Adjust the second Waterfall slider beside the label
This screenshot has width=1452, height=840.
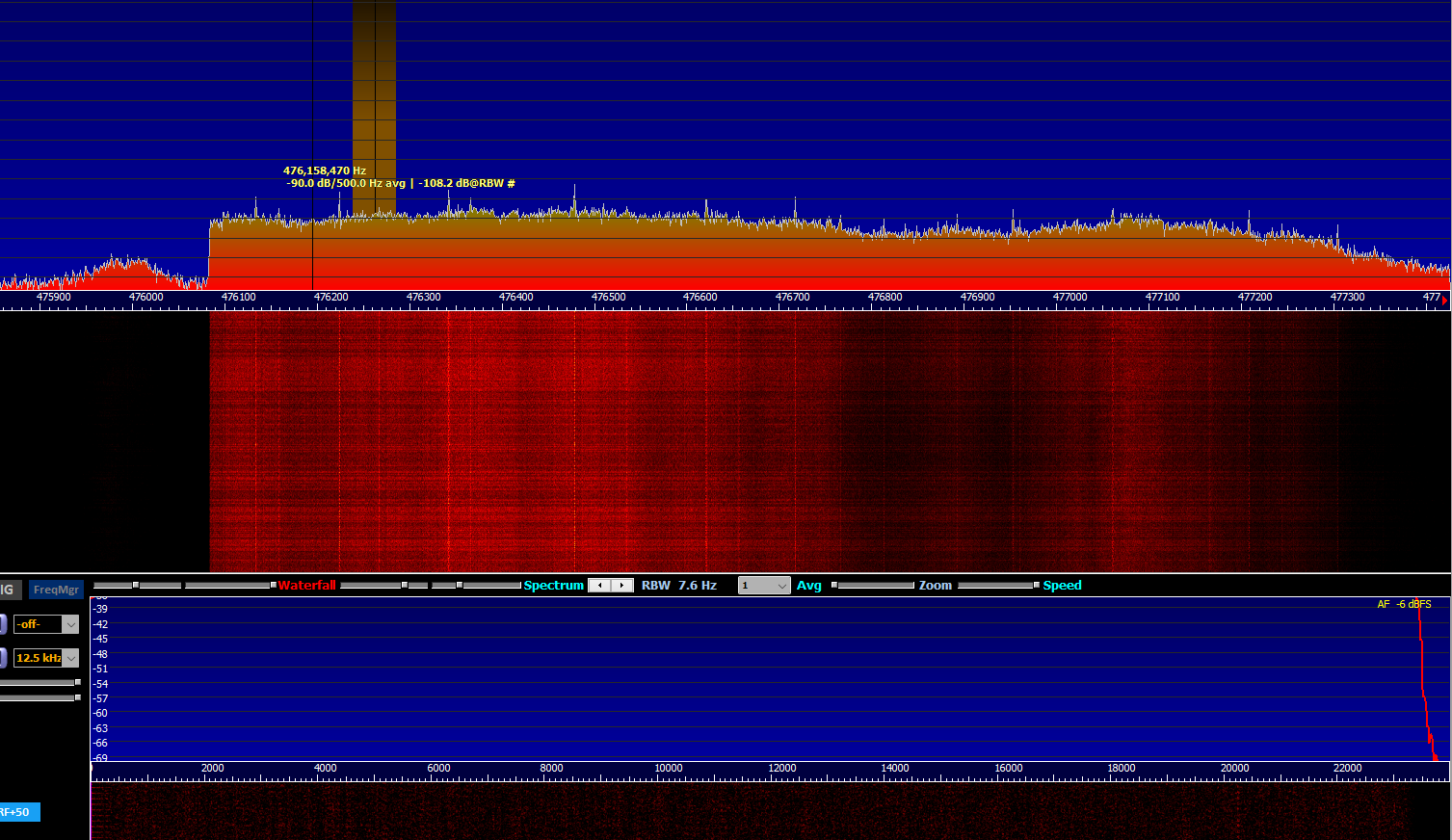point(230,585)
